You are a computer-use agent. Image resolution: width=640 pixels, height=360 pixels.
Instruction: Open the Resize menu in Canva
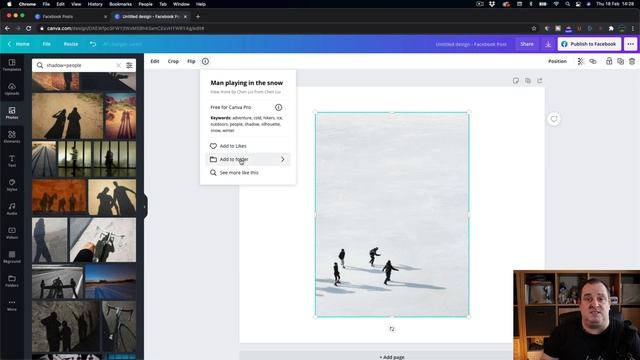(71, 44)
